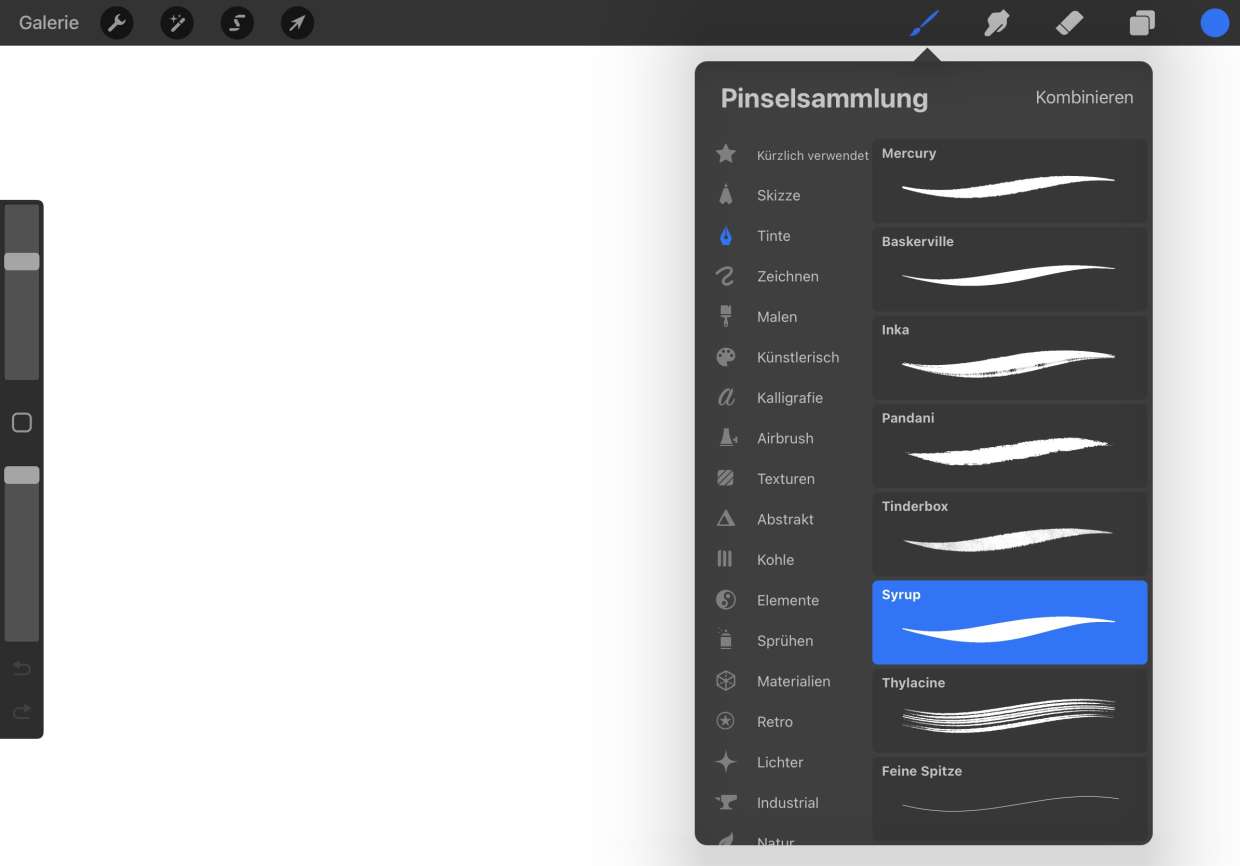The width and height of the screenshot is (1240, 866).
Task: Return to Galerie
Action: coord(49,23)
